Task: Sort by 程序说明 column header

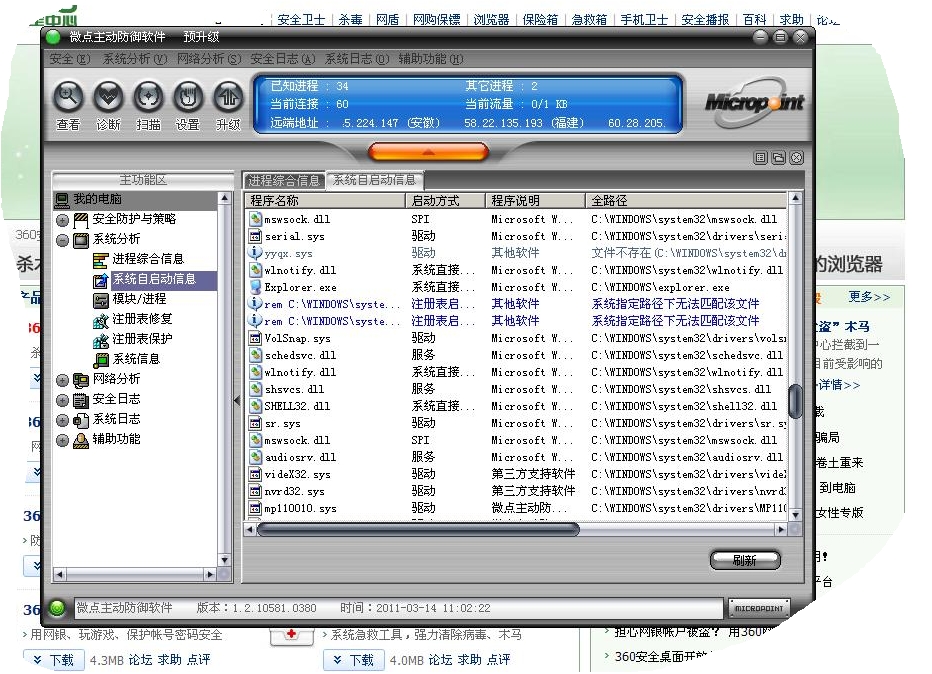Action: [x=536, y=200]
